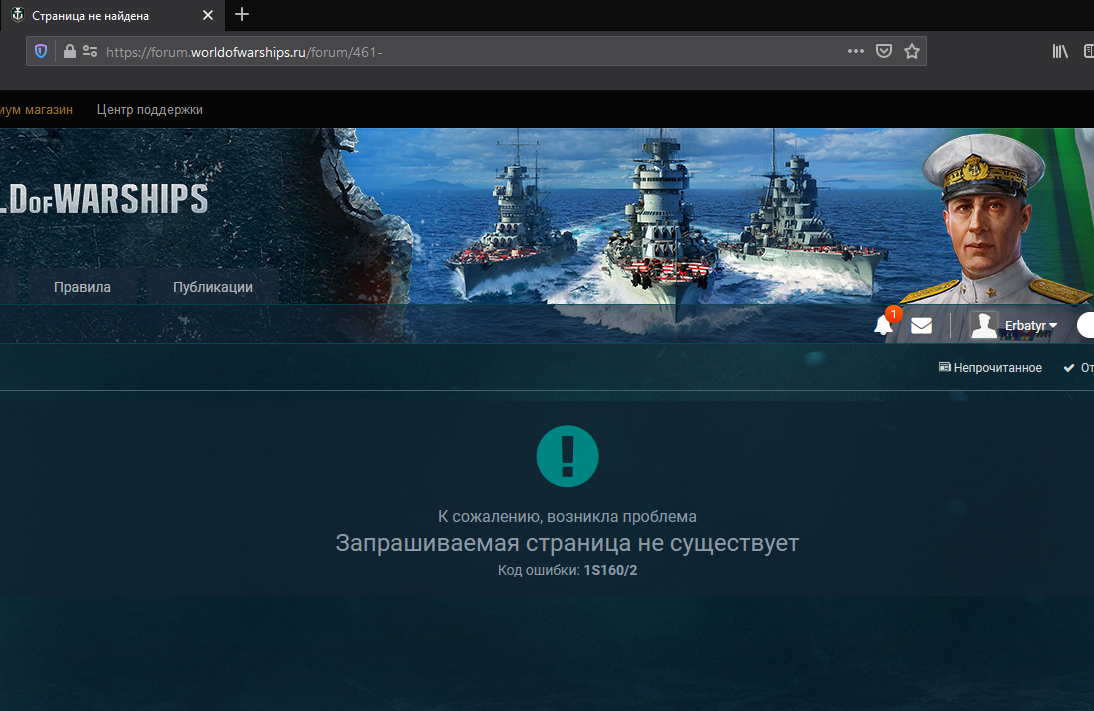Click World of Warships logo
1094x711 pixels.
tap(104, 199)
